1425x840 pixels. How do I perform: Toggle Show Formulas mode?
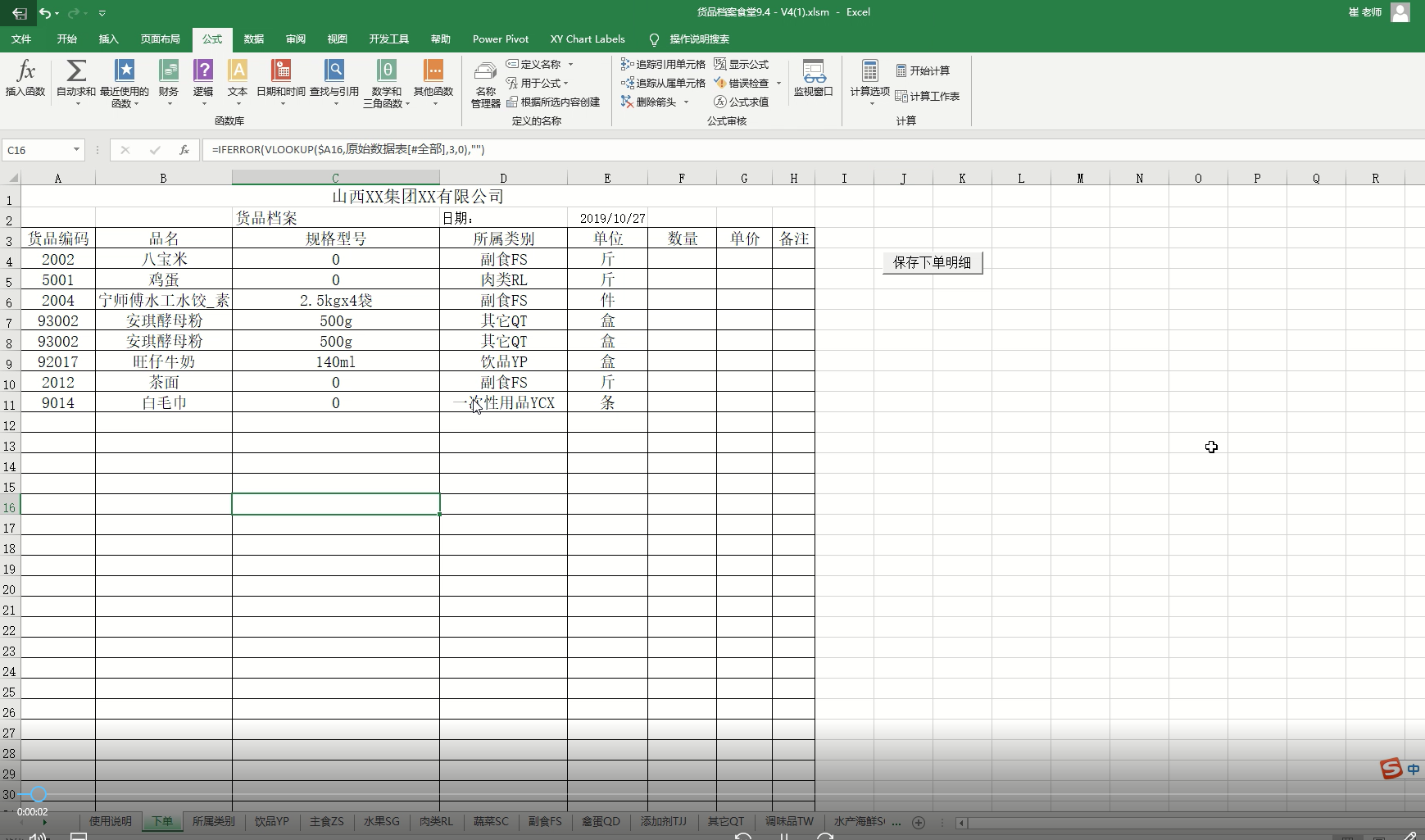coord(741,64)
